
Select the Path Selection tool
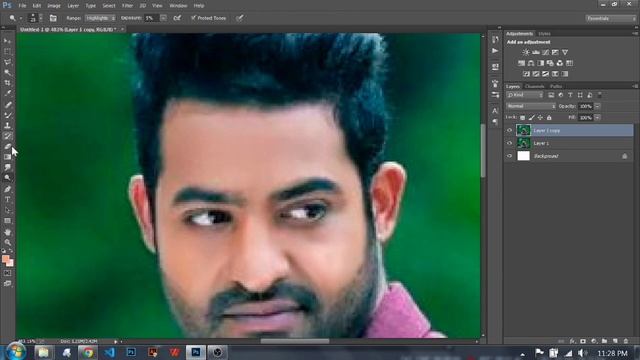pyautogui.click(x=7, y=211)
